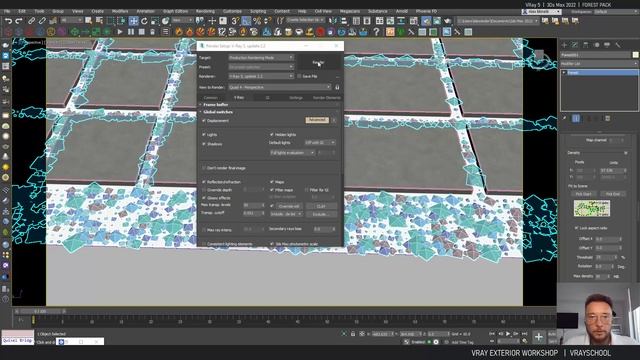Toggle the Maps checkbox
This screenshot has width=640, height=360.
click(x=272, y=182)
